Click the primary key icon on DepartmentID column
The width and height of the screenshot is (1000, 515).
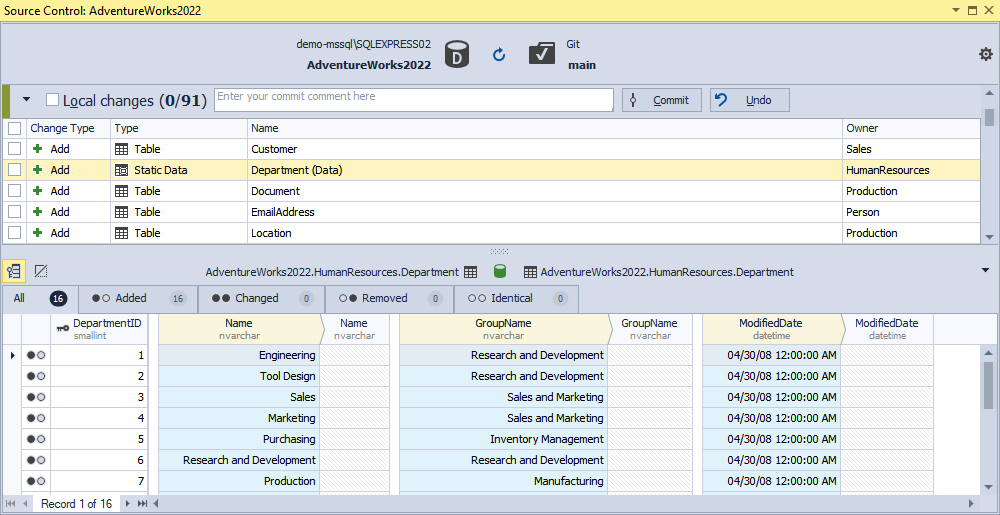62,328
